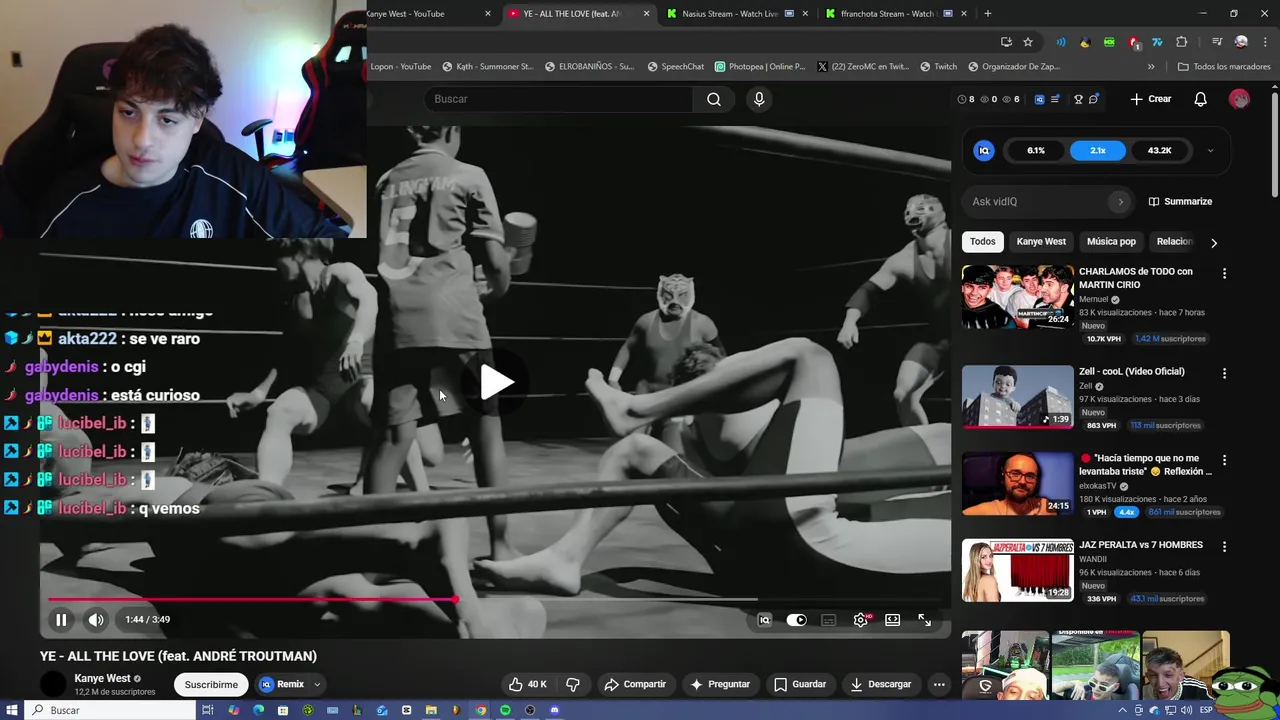Bookmark this page with the star icon
The height and width of the screenshot is (720, 1280).
pos(1028,42)
